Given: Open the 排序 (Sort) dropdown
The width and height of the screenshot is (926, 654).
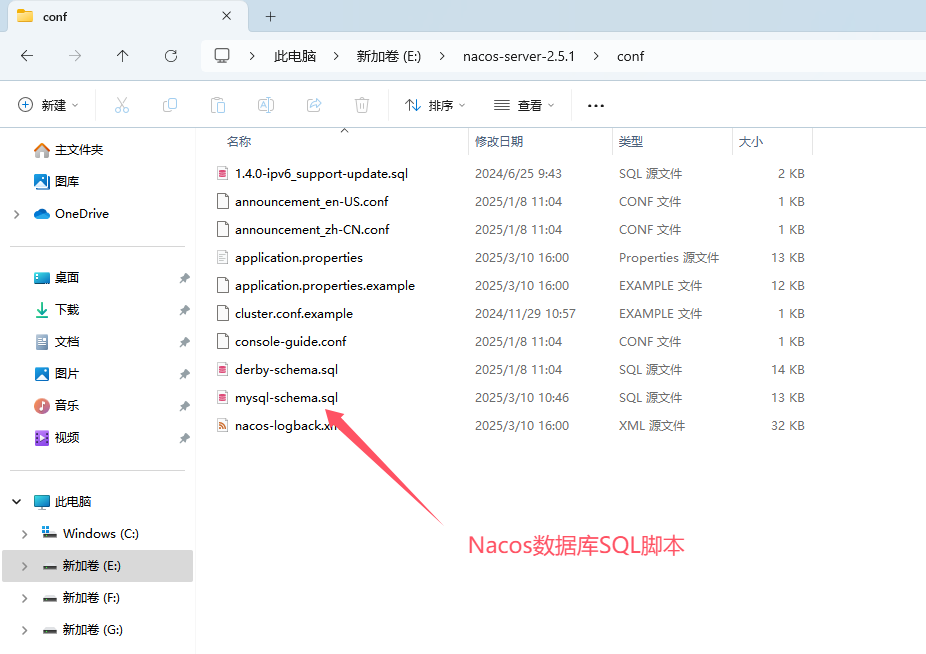Looking at the screenshot, I should click(435, 105).
